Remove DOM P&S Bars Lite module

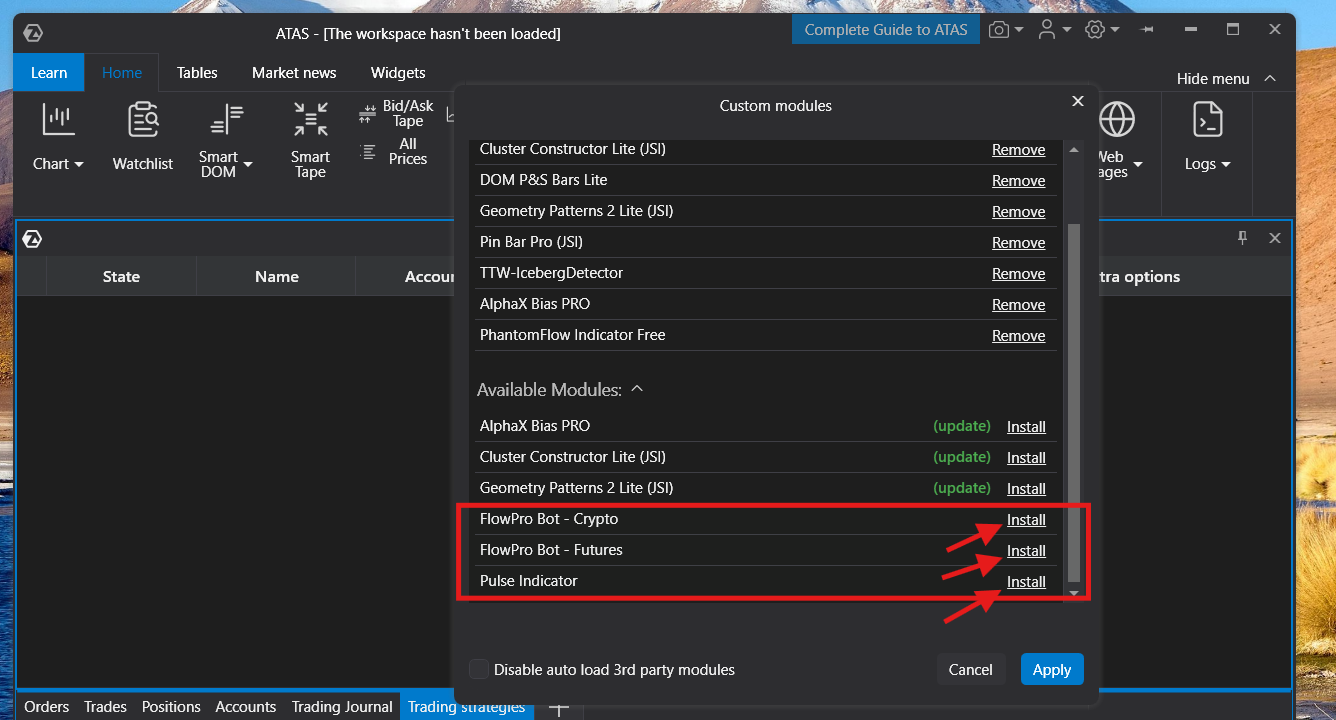1018,181
